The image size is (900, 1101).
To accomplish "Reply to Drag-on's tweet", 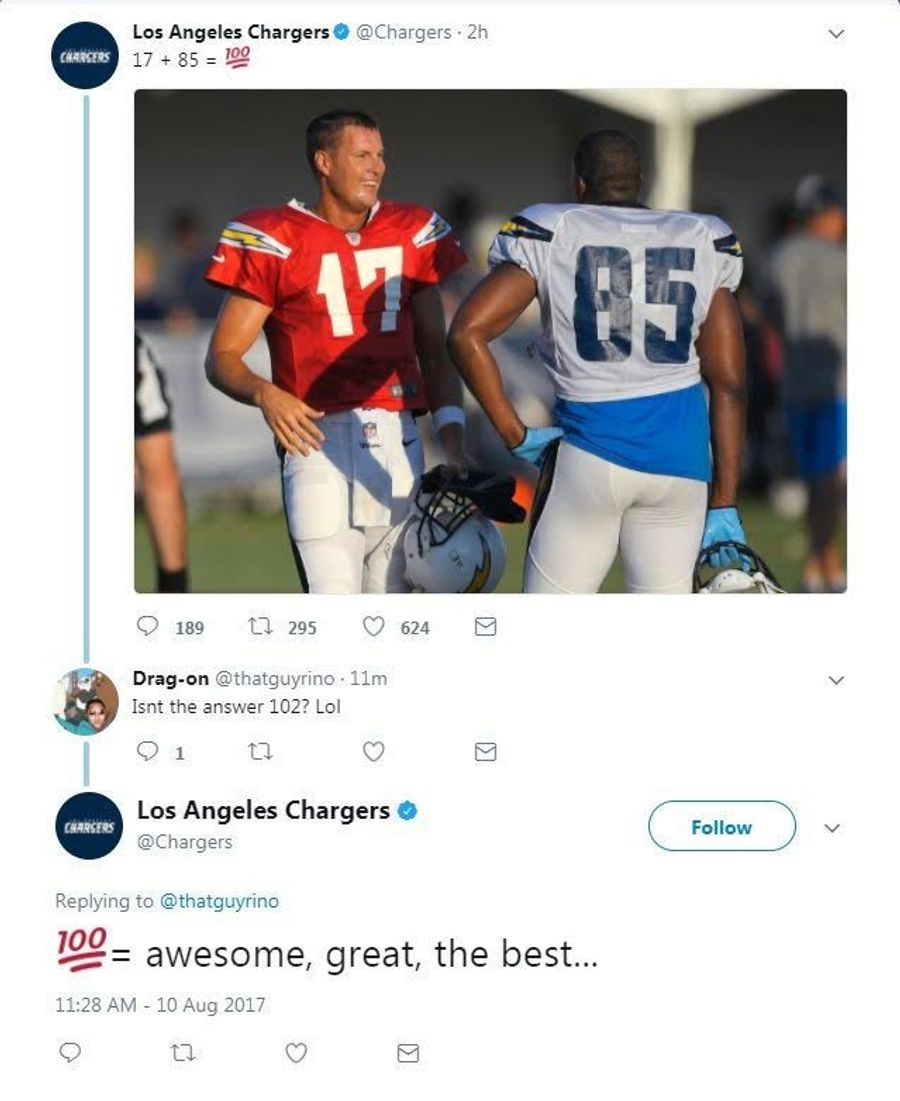I will click(147, 752).
